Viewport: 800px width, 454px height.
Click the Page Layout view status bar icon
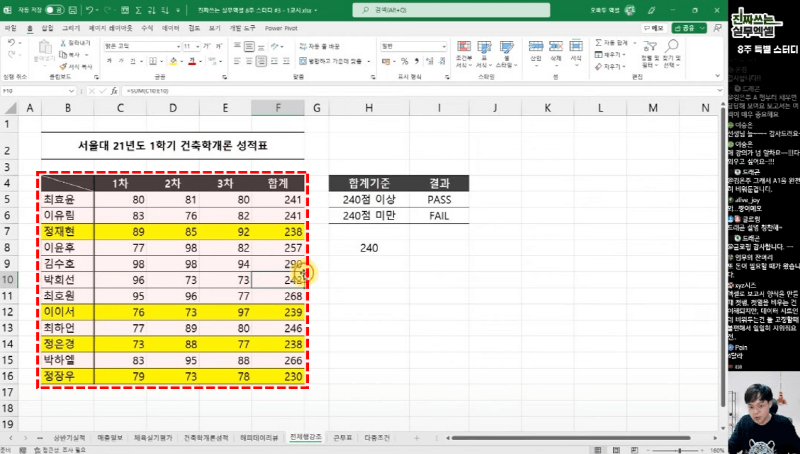(x=617, y=450)
